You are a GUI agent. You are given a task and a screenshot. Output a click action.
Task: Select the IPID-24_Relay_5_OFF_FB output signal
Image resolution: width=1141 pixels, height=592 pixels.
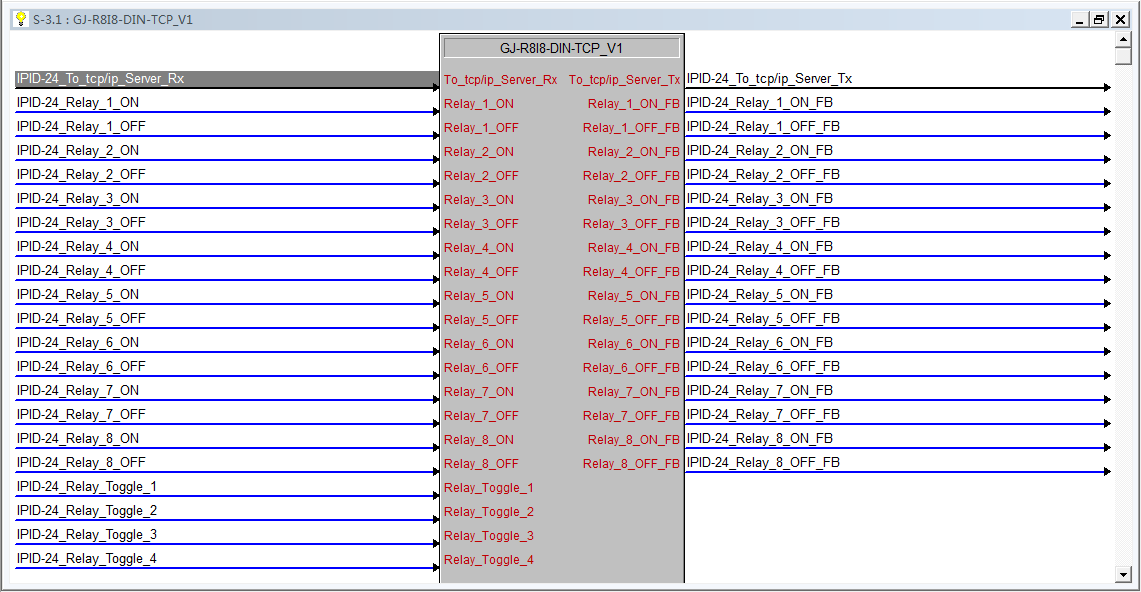coord(897,319)
